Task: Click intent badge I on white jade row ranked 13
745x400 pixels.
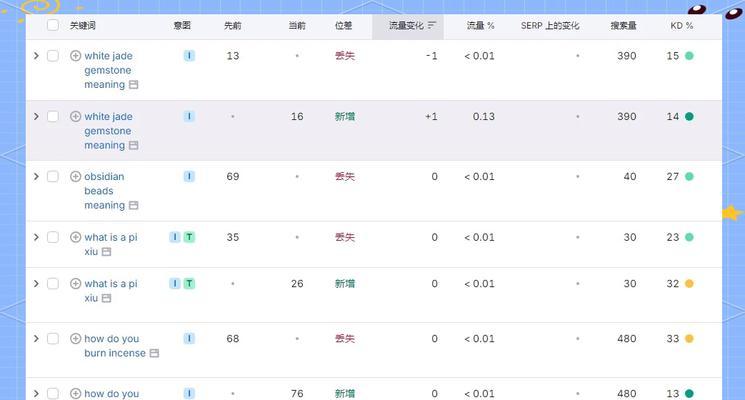Action: point(189,56)
